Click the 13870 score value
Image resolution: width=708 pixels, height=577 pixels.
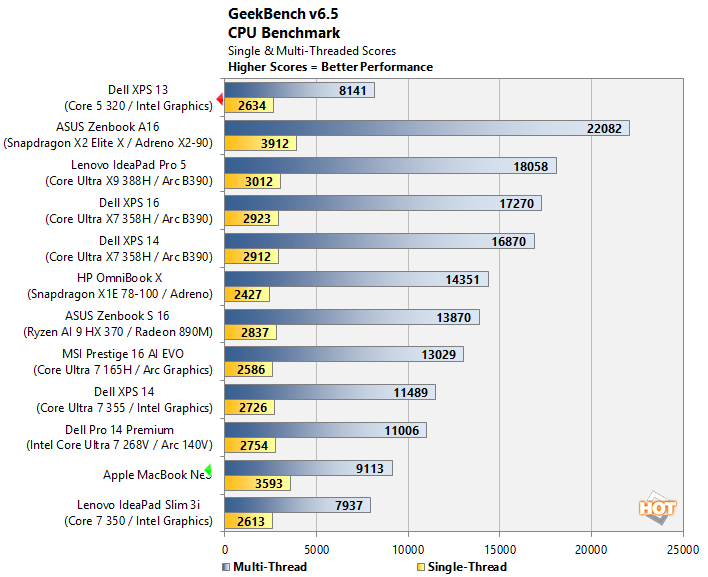coord(454,318)
